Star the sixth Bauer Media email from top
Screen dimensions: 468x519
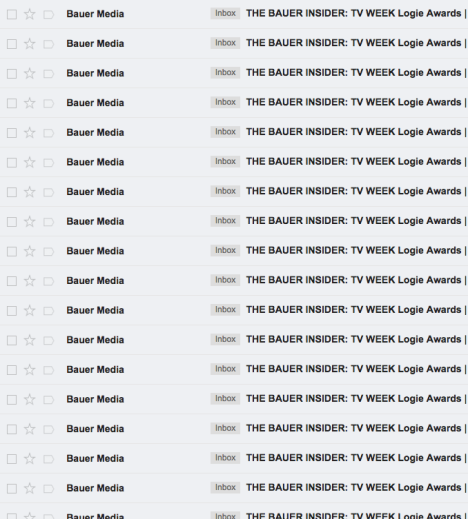pyautogui.click(x=30, y=162)
